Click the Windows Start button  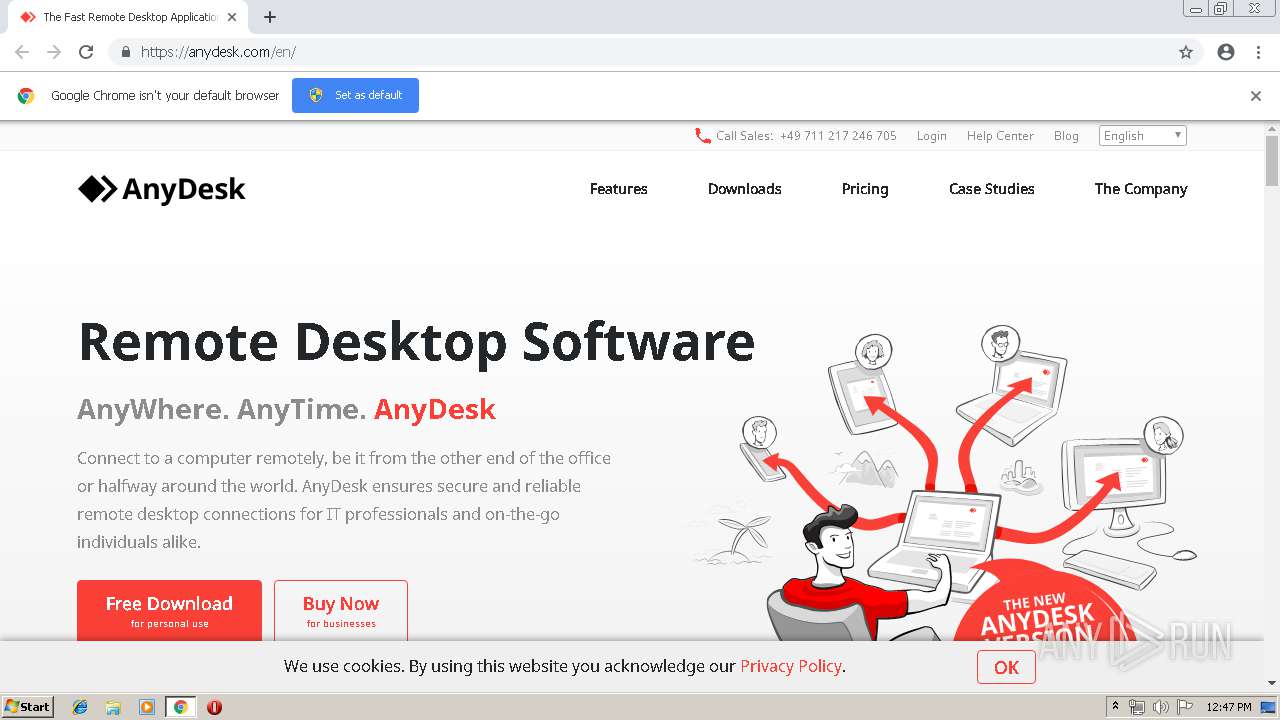27,707
